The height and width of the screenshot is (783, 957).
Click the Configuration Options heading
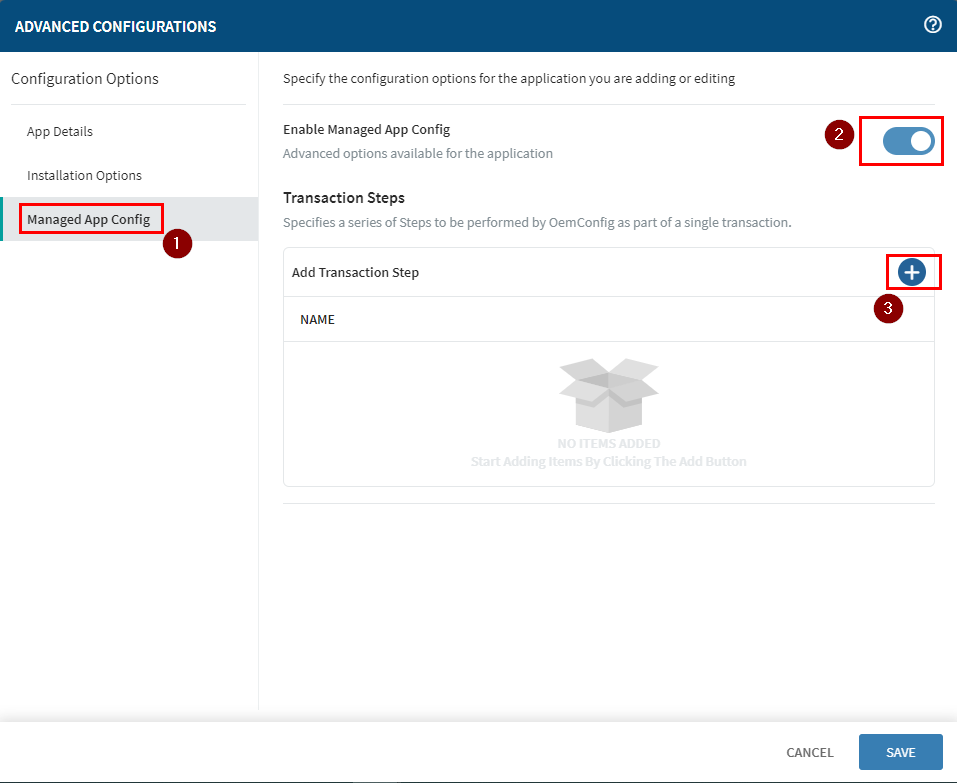(x=85, y=79)
